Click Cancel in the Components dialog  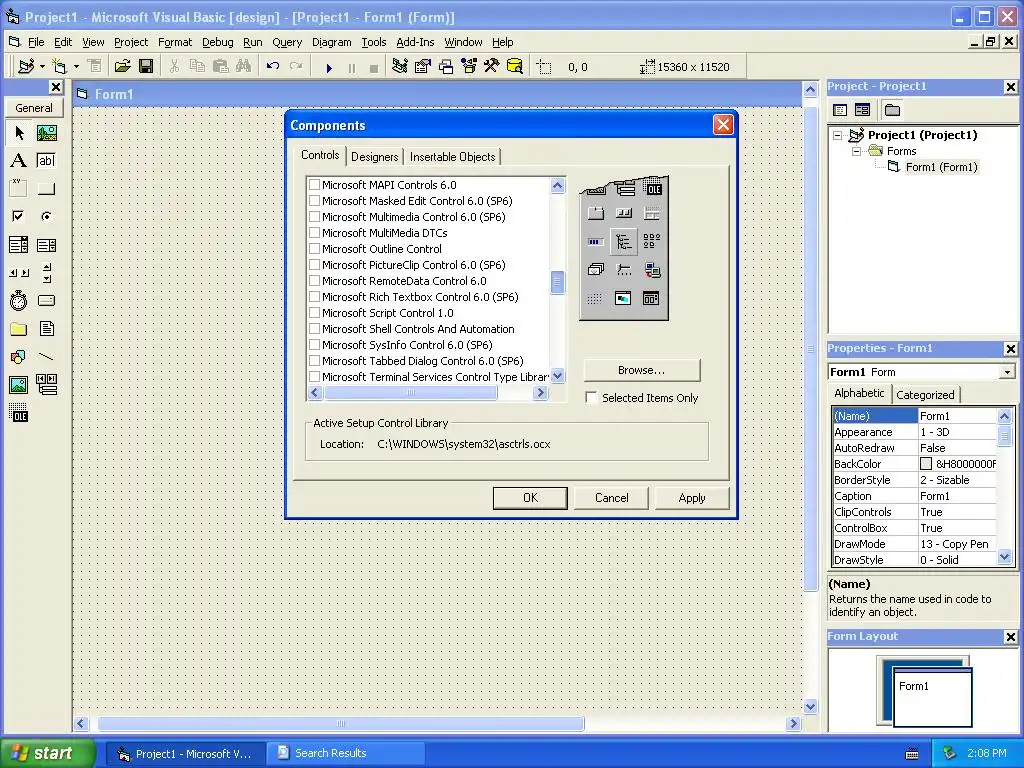(611, 498)
